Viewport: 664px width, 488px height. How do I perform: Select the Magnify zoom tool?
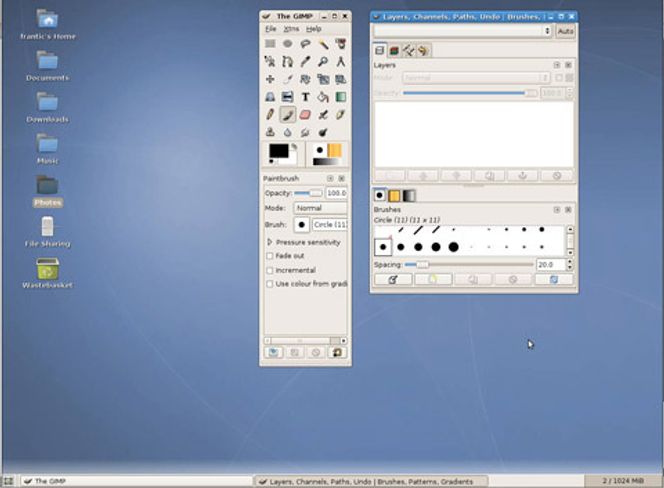coord(323,61)
